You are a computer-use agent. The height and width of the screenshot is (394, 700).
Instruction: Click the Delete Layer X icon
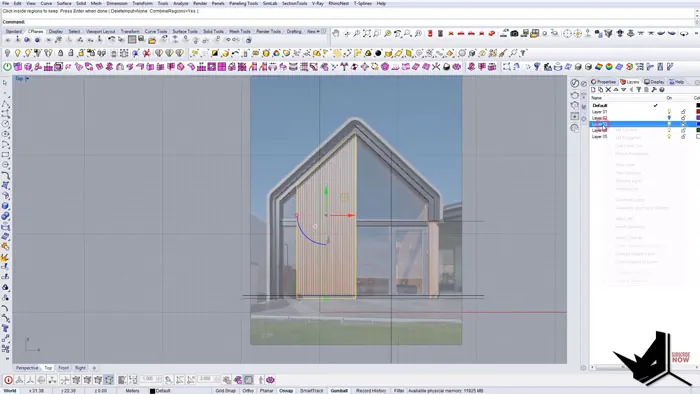(x=608, y=90)
